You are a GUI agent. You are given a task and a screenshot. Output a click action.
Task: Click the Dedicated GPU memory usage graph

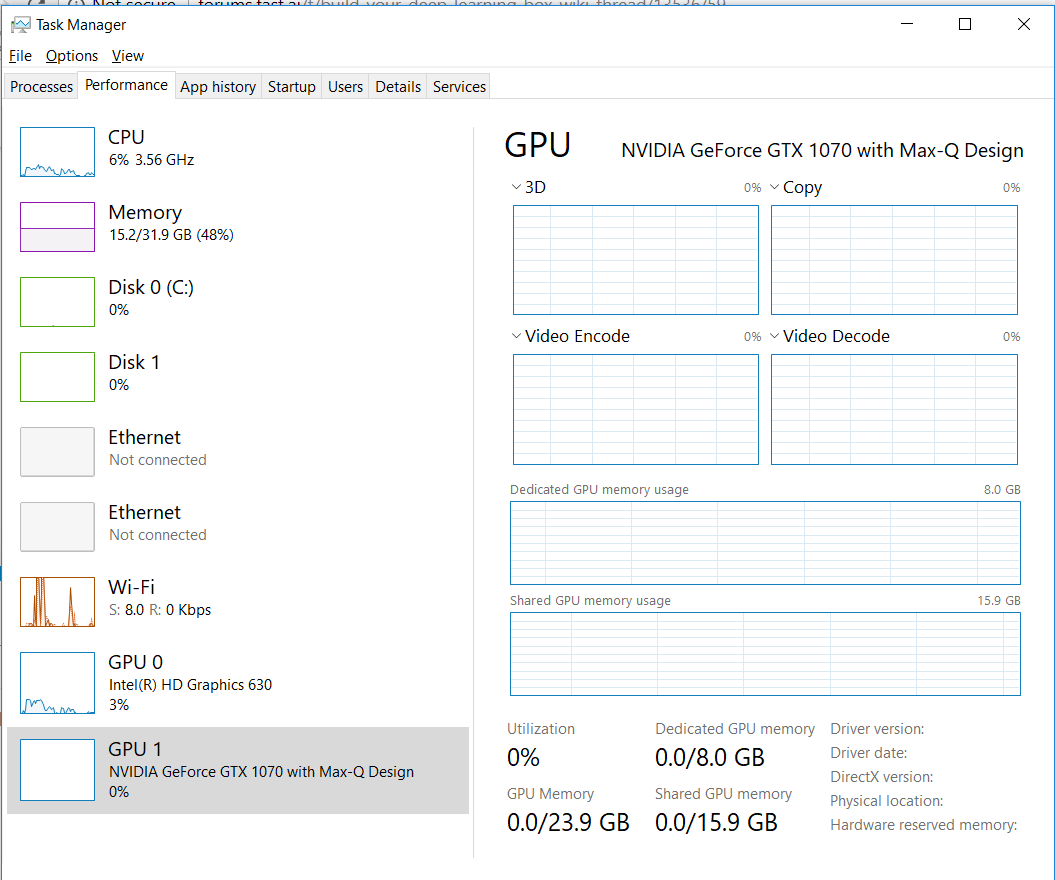tap(765, 543)
